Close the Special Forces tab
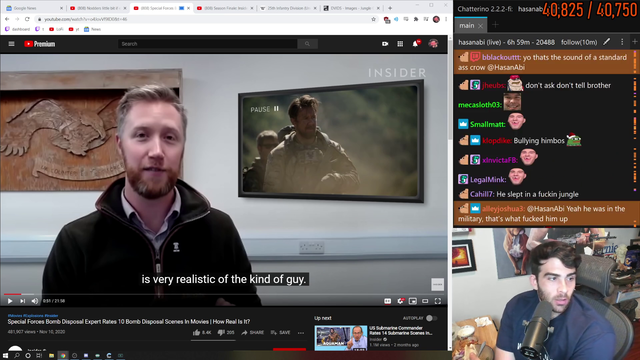 pyautogui.click(x=188, y=8)
